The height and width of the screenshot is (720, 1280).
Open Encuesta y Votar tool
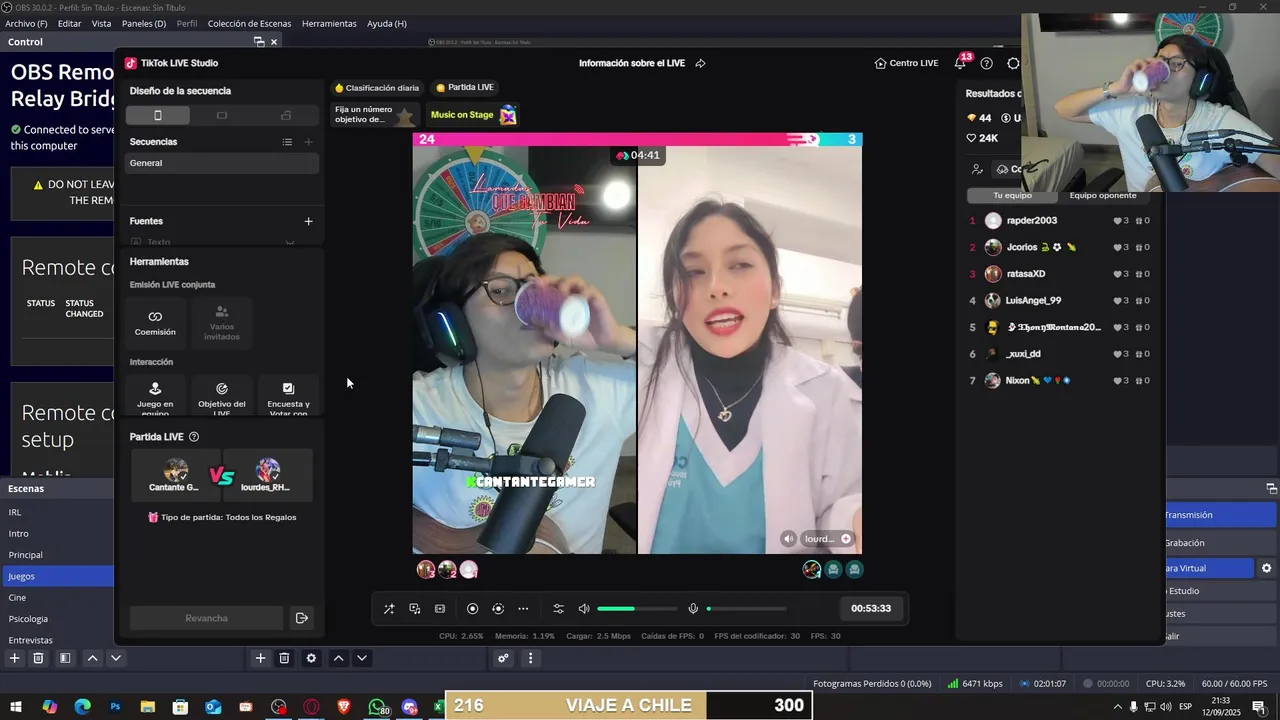point(288,396)
